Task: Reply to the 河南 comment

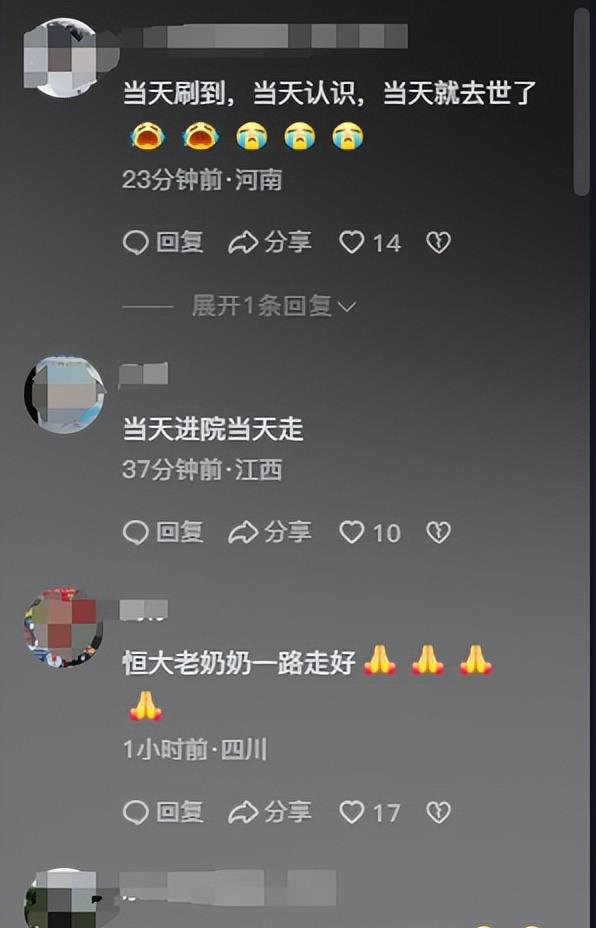Action: 163,243
